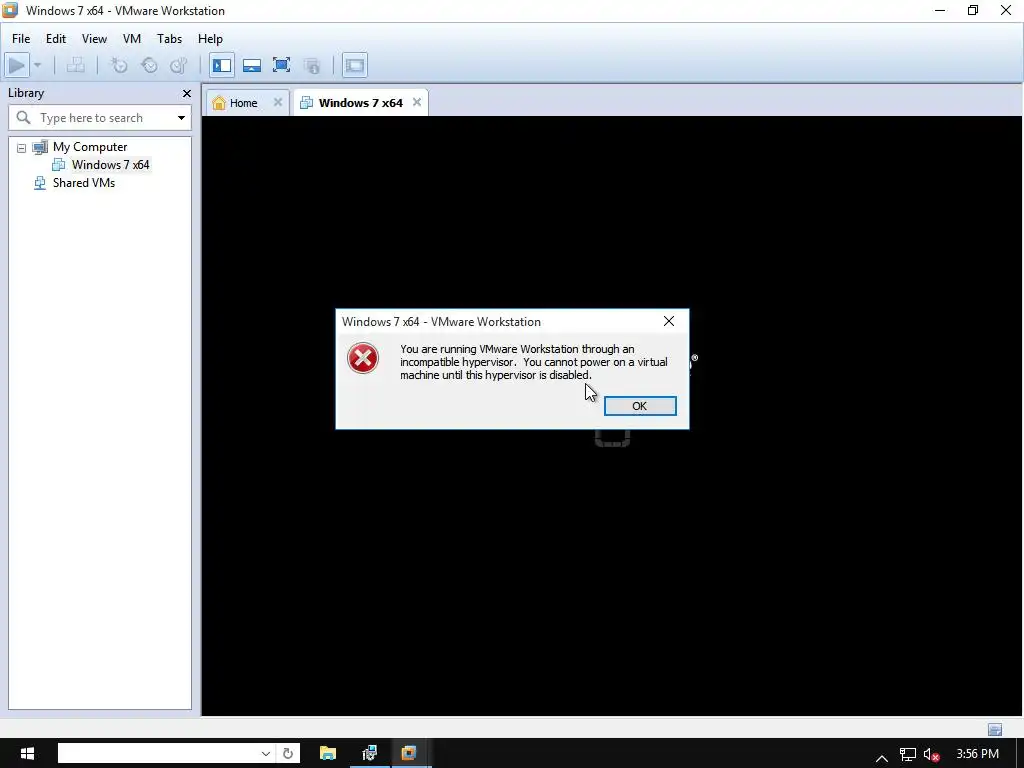The width and height of the screenshot is (1024, 768).
Task: Switch to the Windows 7 x64 tab
Action: [x=360, y=103]
